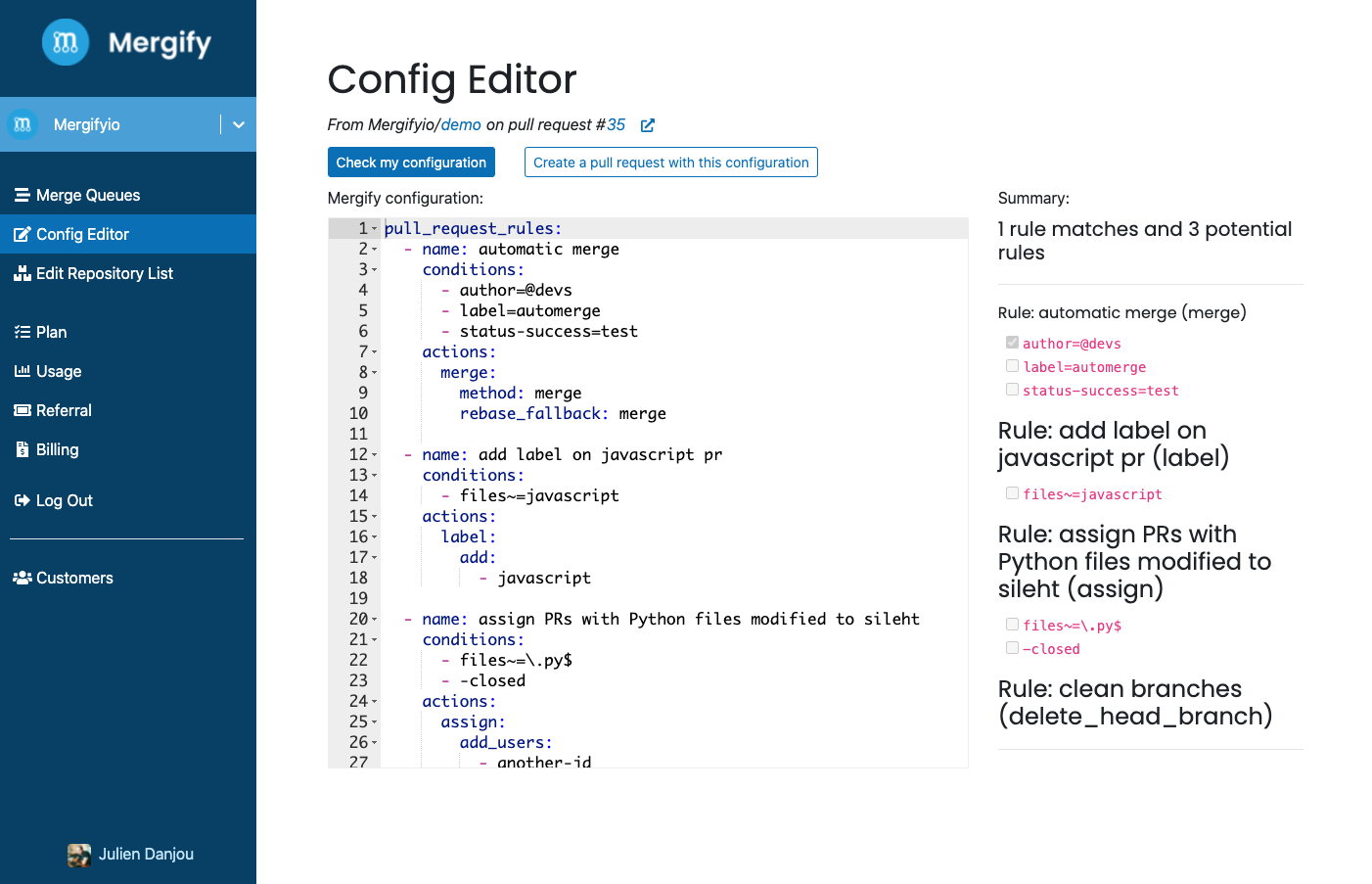The height and width of the screenshot is (884, 1372).
Task: Collapse actions fold on line 7
Action: point(375,351)
